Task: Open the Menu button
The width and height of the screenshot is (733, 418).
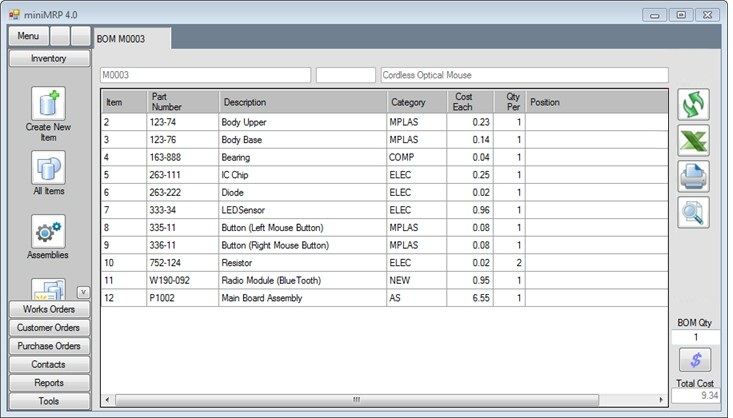Action: tap(28, 36)
